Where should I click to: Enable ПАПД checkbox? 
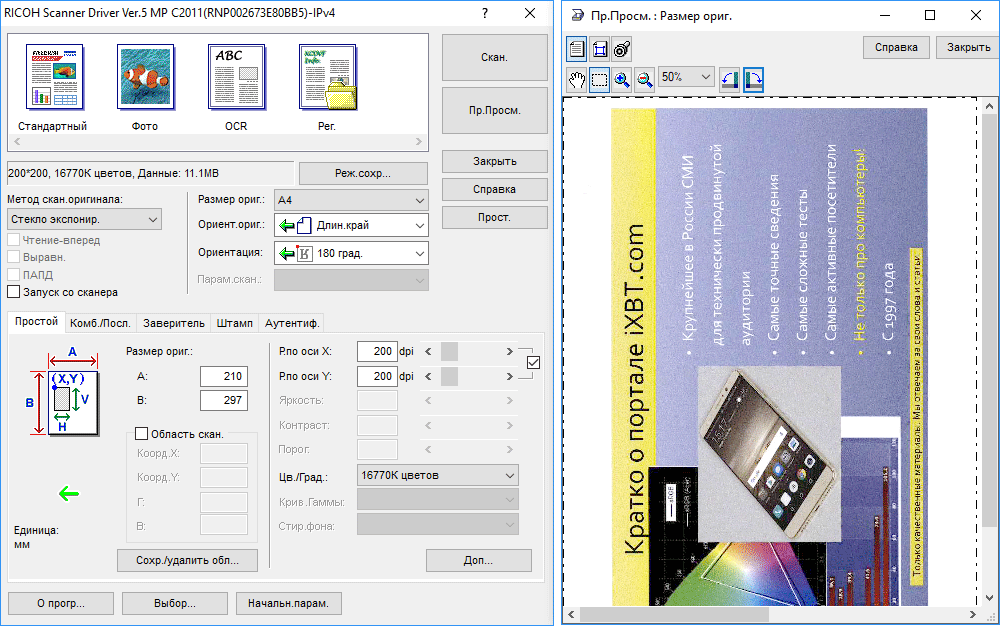[x=13, y=275]
